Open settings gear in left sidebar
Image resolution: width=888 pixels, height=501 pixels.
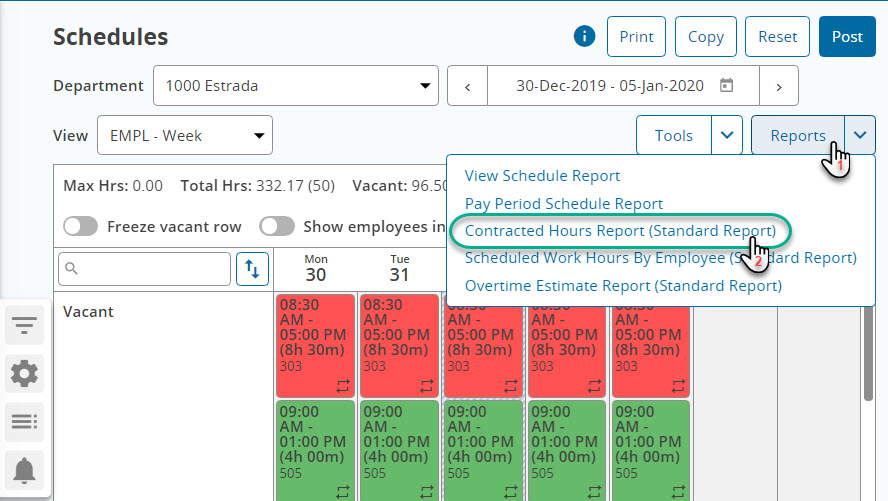(x=24, y=374)
